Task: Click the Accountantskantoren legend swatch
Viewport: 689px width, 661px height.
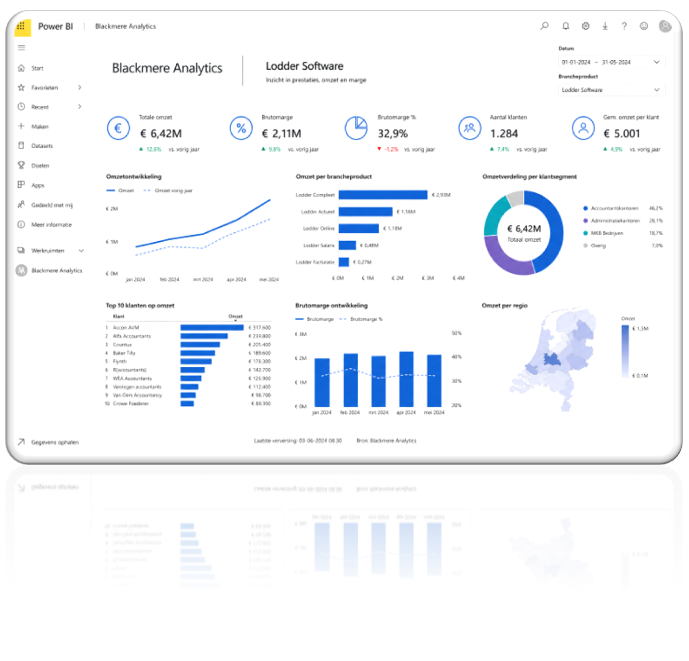Action: pyautogui.click(x=585, y=208)
